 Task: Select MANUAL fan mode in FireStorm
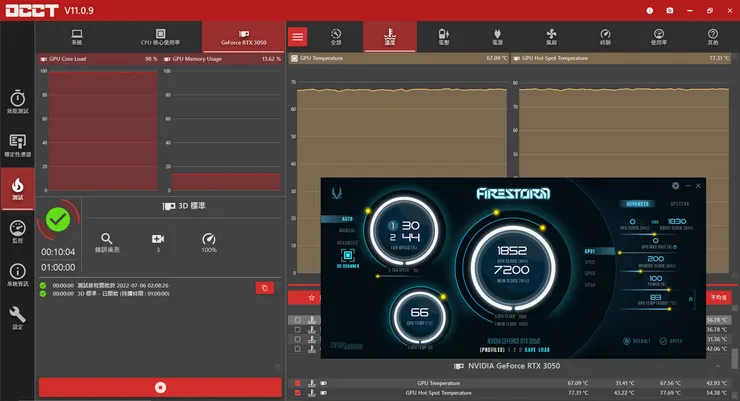347,230
